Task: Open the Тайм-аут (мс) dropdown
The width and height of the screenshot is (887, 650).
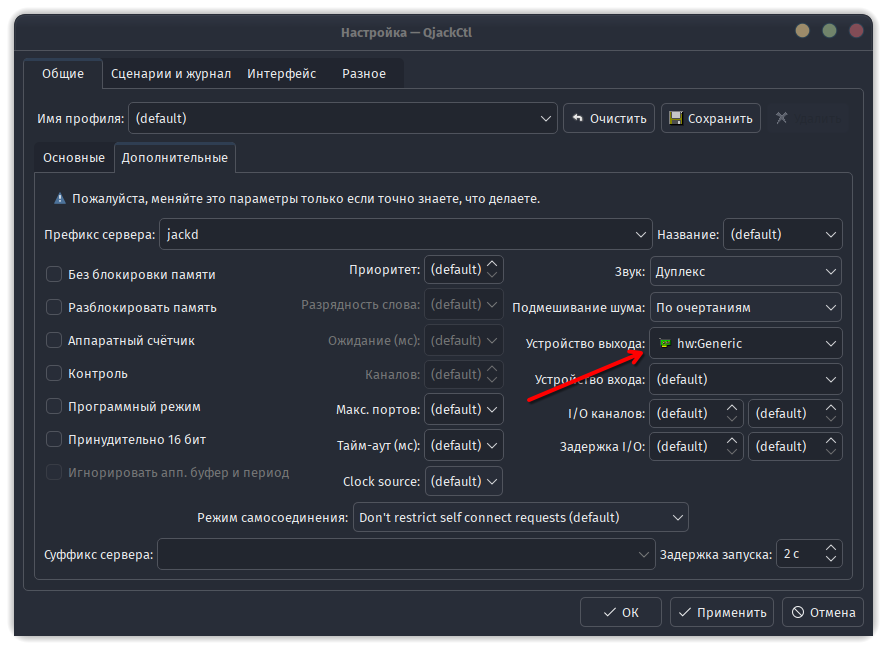Action: (x=463, y=446)
